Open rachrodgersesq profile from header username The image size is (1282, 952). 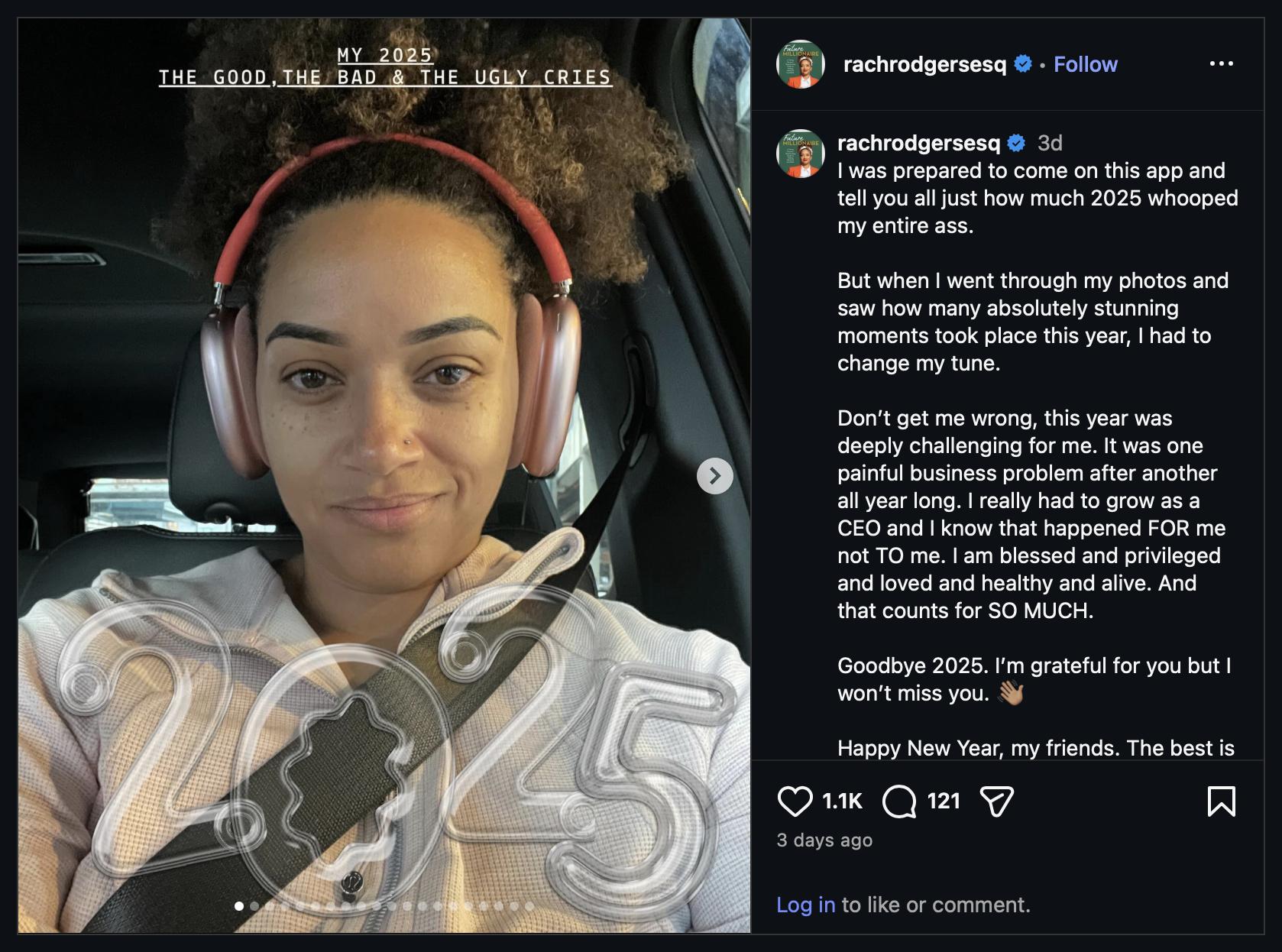tap(924, 64)
